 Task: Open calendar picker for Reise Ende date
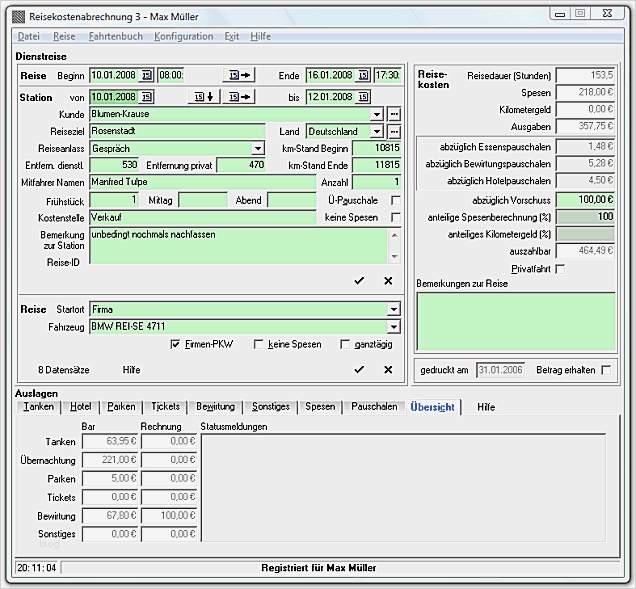click(363, 75)
